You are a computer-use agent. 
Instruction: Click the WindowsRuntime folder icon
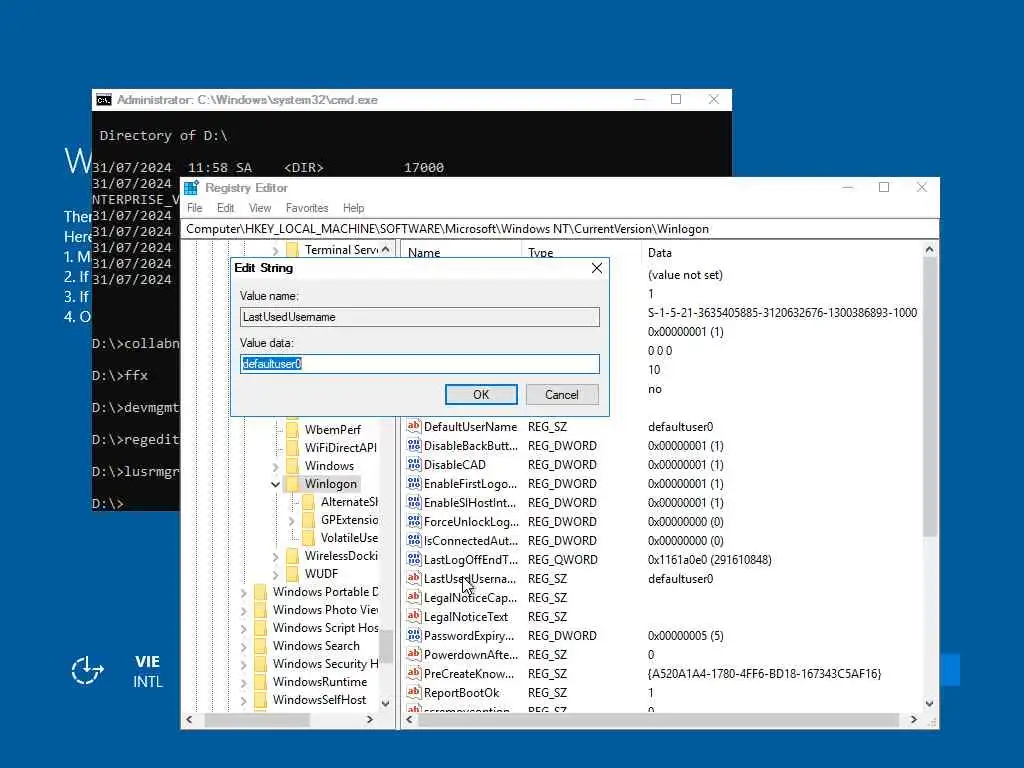(x=261, y=682)
